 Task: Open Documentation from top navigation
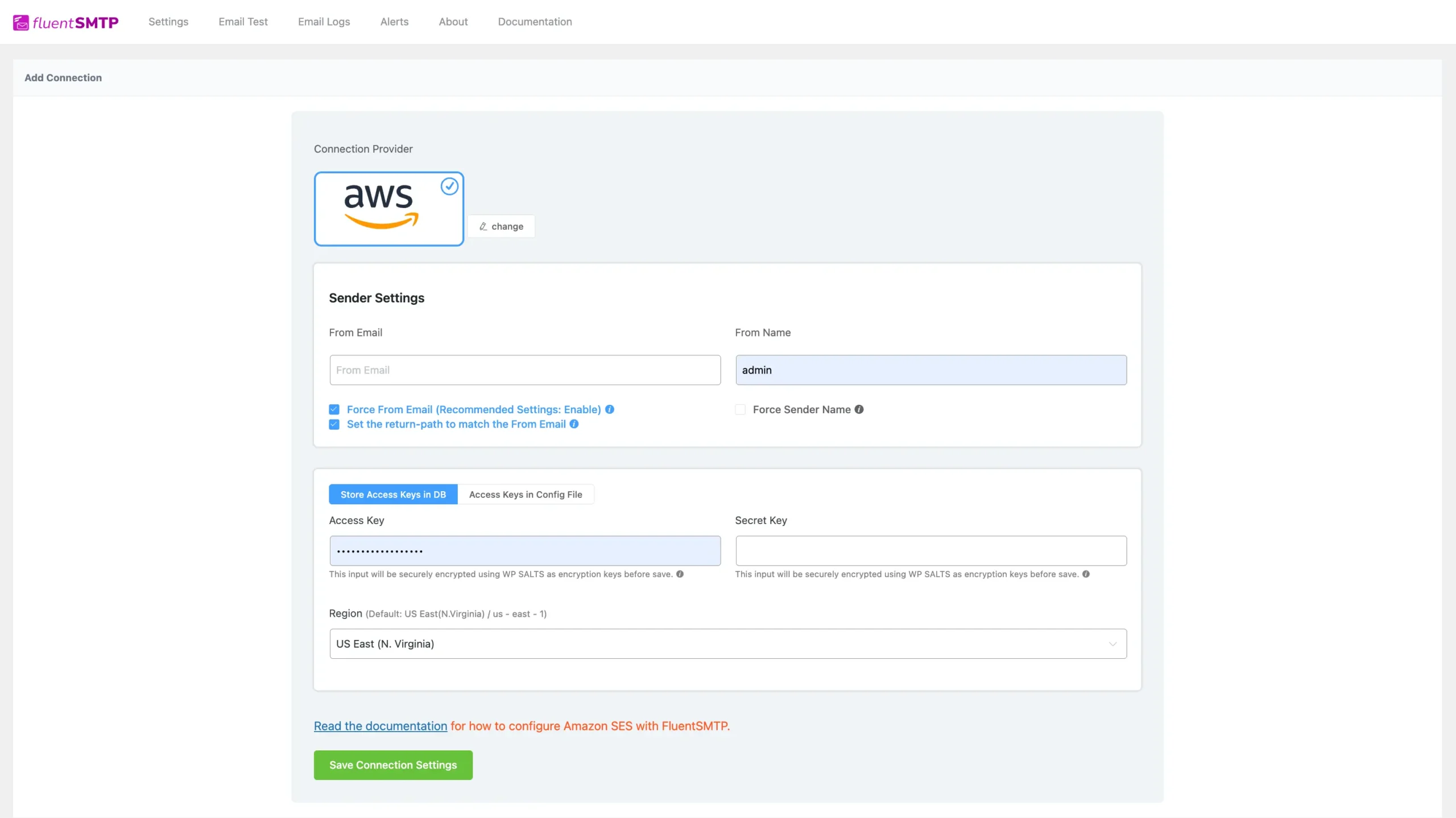point(535,22)
